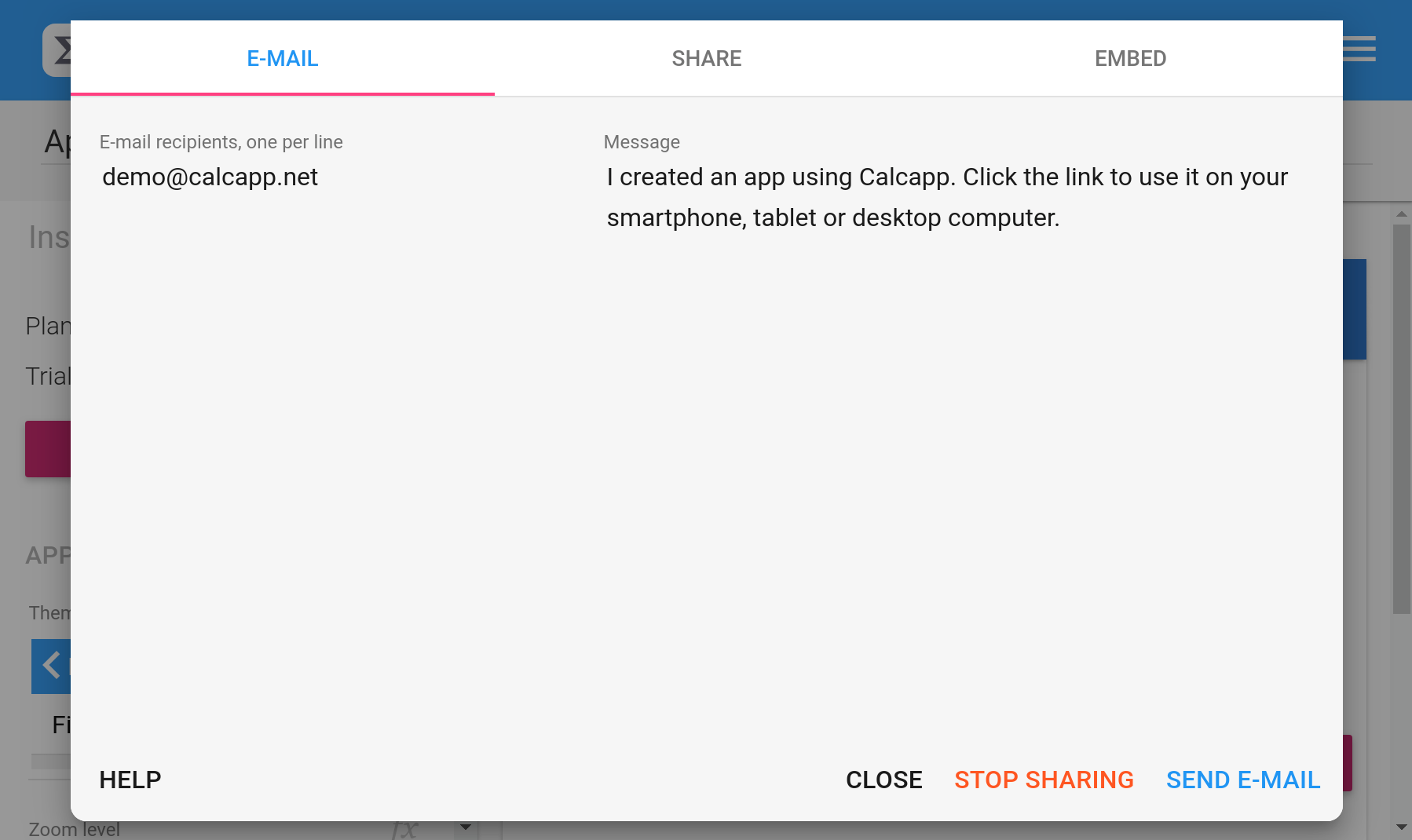Screen dimensions: 1412x840
Task: Click the scrollbar up arrow
Action: [1402, 214]
